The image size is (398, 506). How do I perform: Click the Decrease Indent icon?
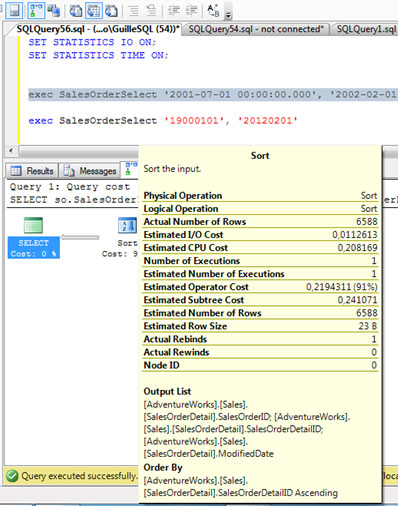click(174, 11)
